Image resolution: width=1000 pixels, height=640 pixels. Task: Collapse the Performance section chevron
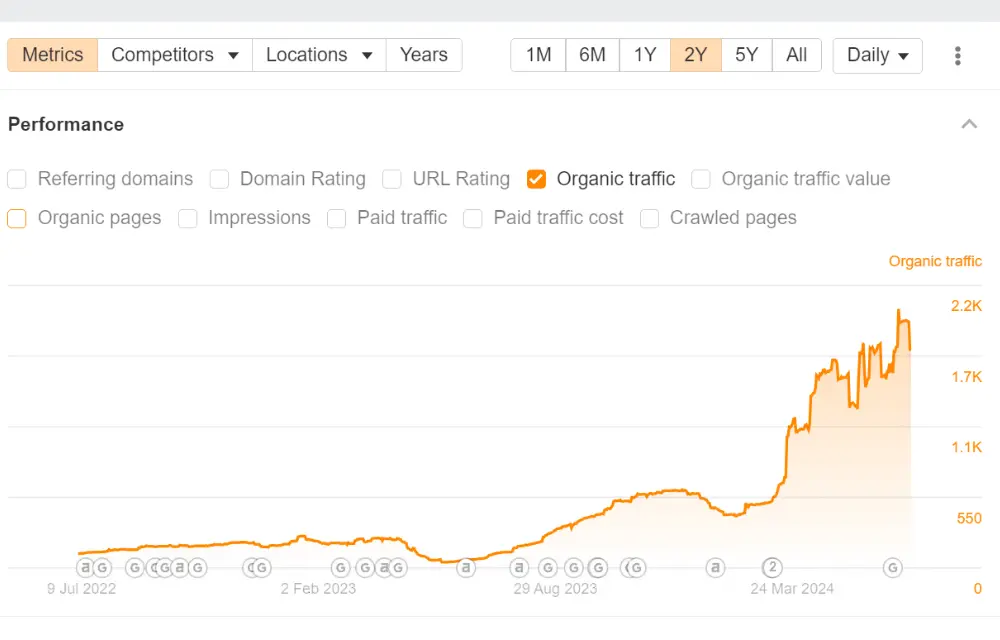[x=969, y=124]
